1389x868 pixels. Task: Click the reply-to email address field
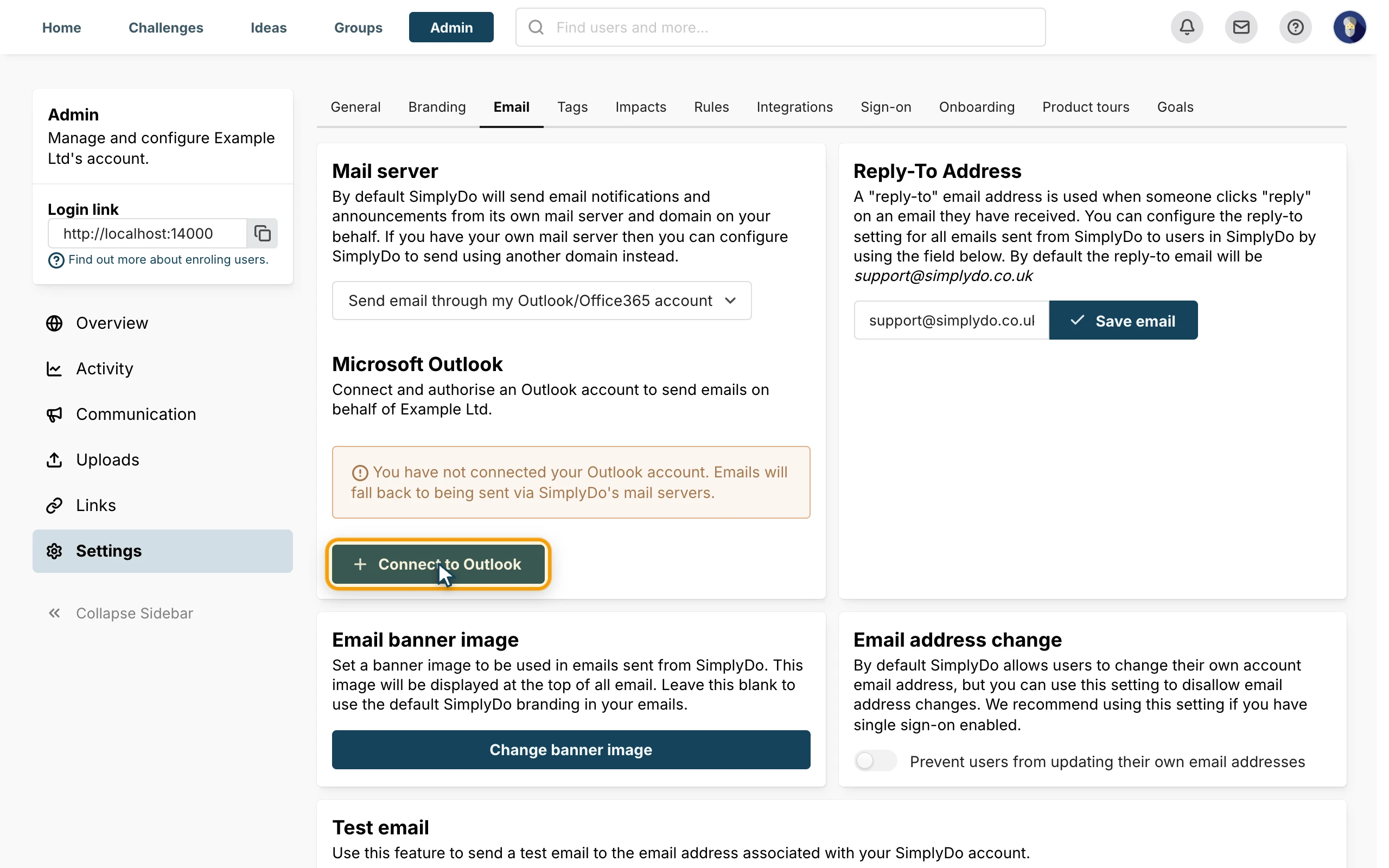point(952,320)
